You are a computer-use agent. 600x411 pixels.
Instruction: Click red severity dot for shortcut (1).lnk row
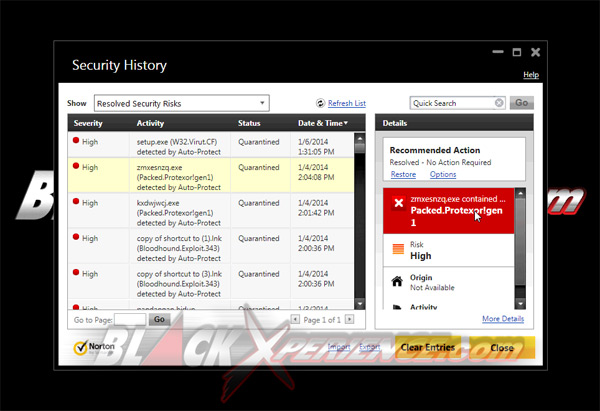[x=76, y=237]
